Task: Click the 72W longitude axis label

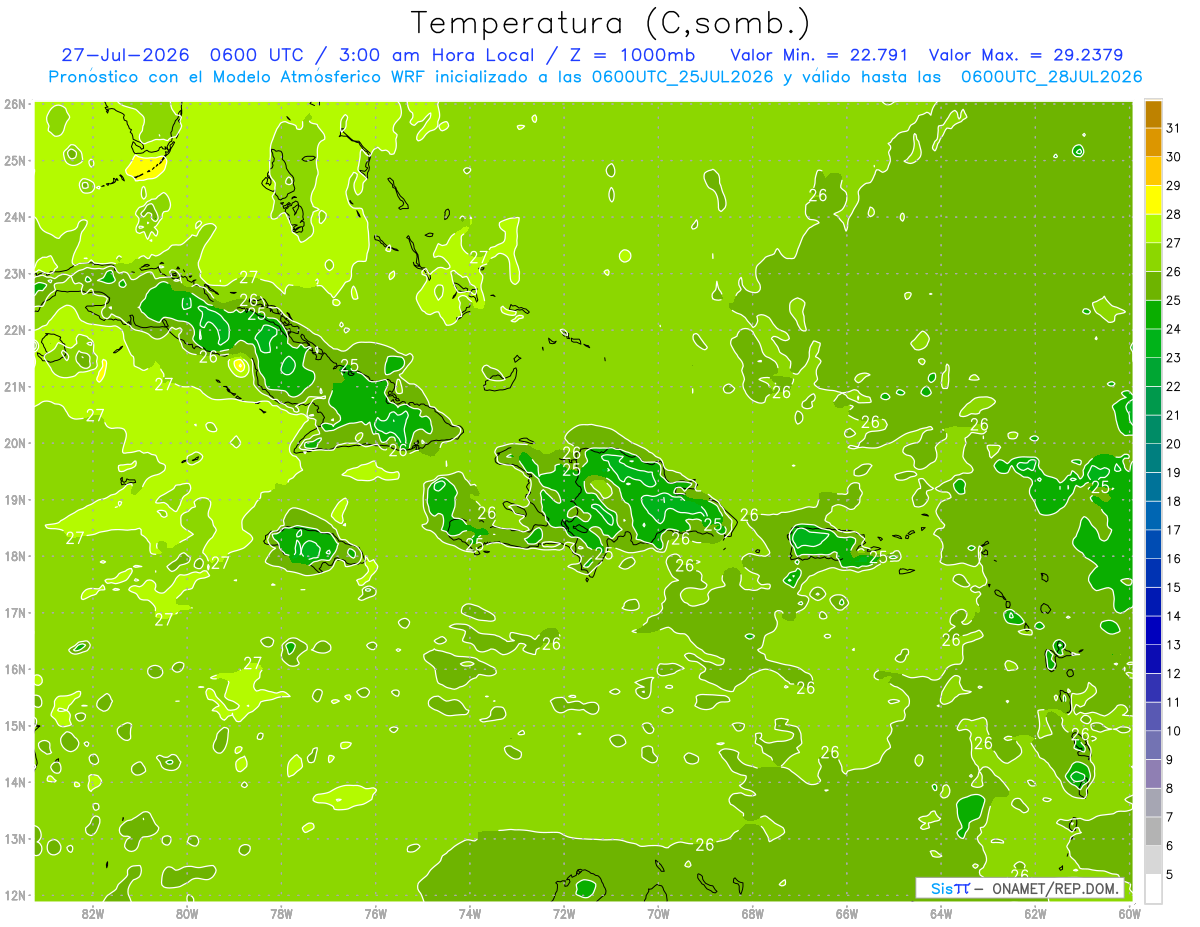Action: point(564,913)
